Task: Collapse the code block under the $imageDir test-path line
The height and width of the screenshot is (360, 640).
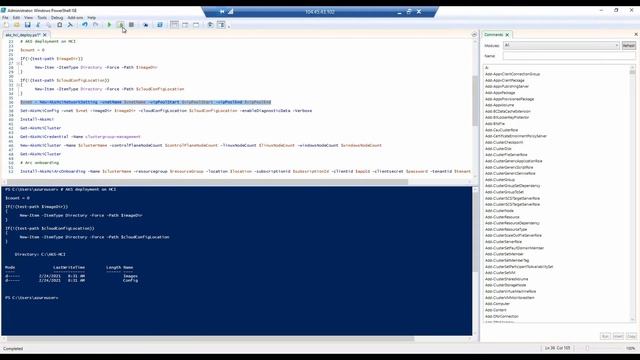Action: click(x=18, y=63)
